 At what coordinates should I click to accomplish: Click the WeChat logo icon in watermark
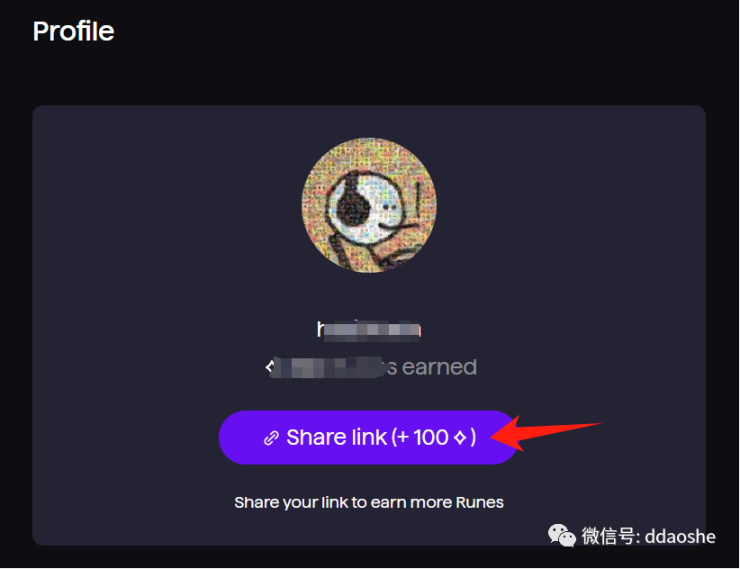click(x=562, y=536)
